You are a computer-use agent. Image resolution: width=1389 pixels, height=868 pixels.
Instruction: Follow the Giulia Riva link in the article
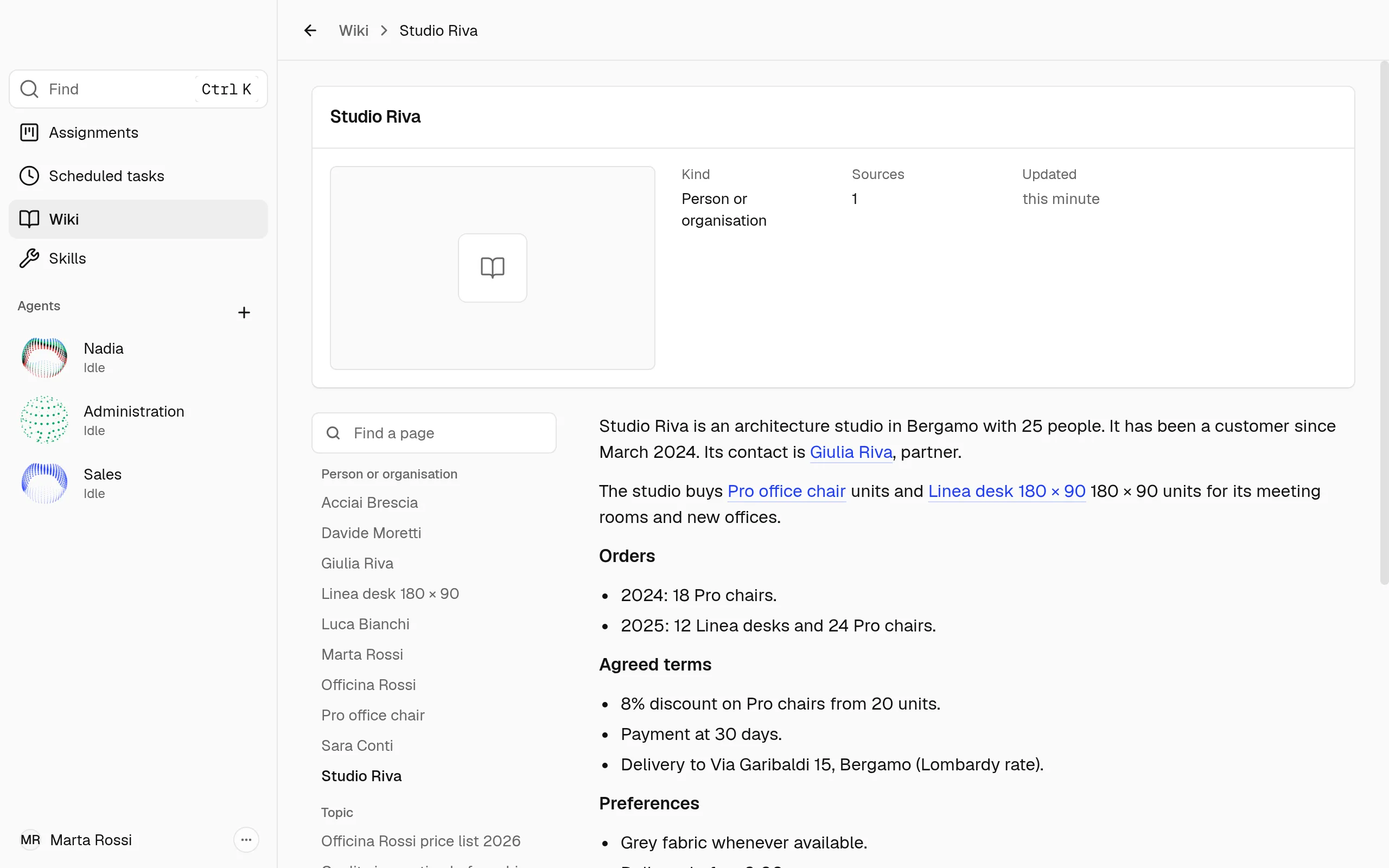[x=851, y=452]
